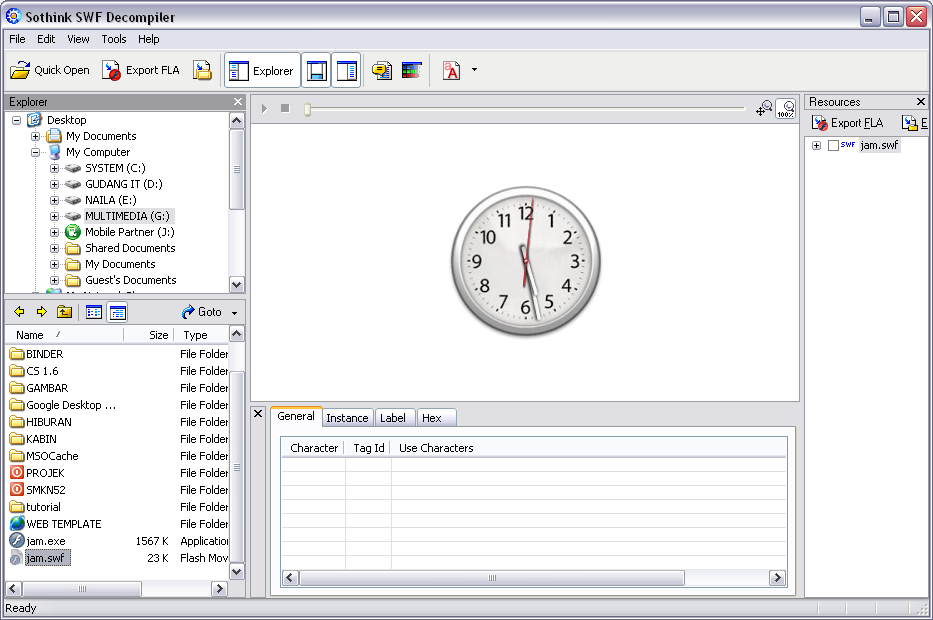933x620 pixels.
Task: Expand the GUDANG IT (D:) drive
Action: (55, 184)
